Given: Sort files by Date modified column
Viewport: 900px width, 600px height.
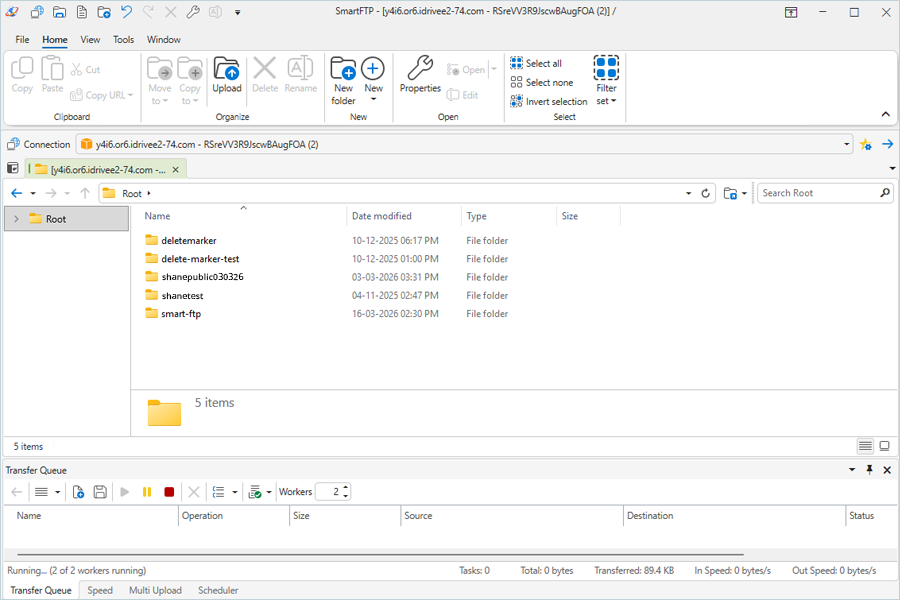Looking at the screenshot, I should pyautogui.click(x=382, y=216).
